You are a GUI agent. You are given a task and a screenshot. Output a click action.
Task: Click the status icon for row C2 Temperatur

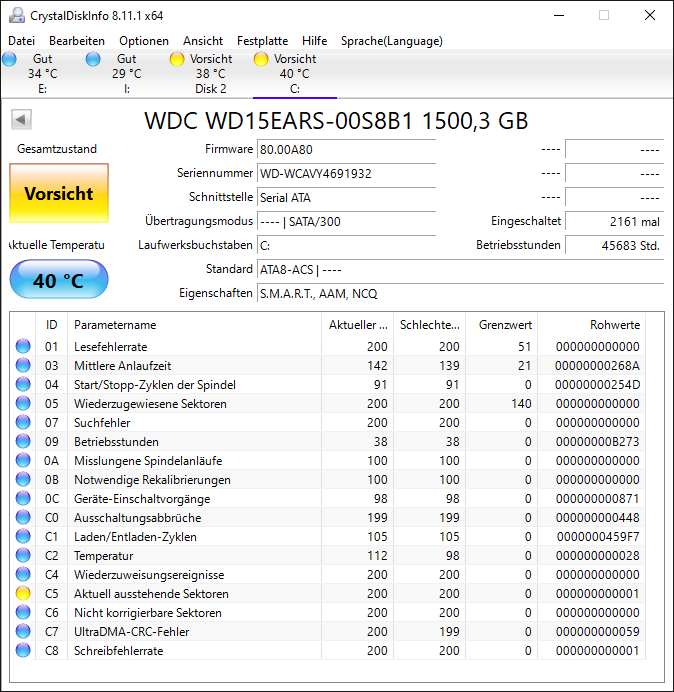click(x=23, y=555)
